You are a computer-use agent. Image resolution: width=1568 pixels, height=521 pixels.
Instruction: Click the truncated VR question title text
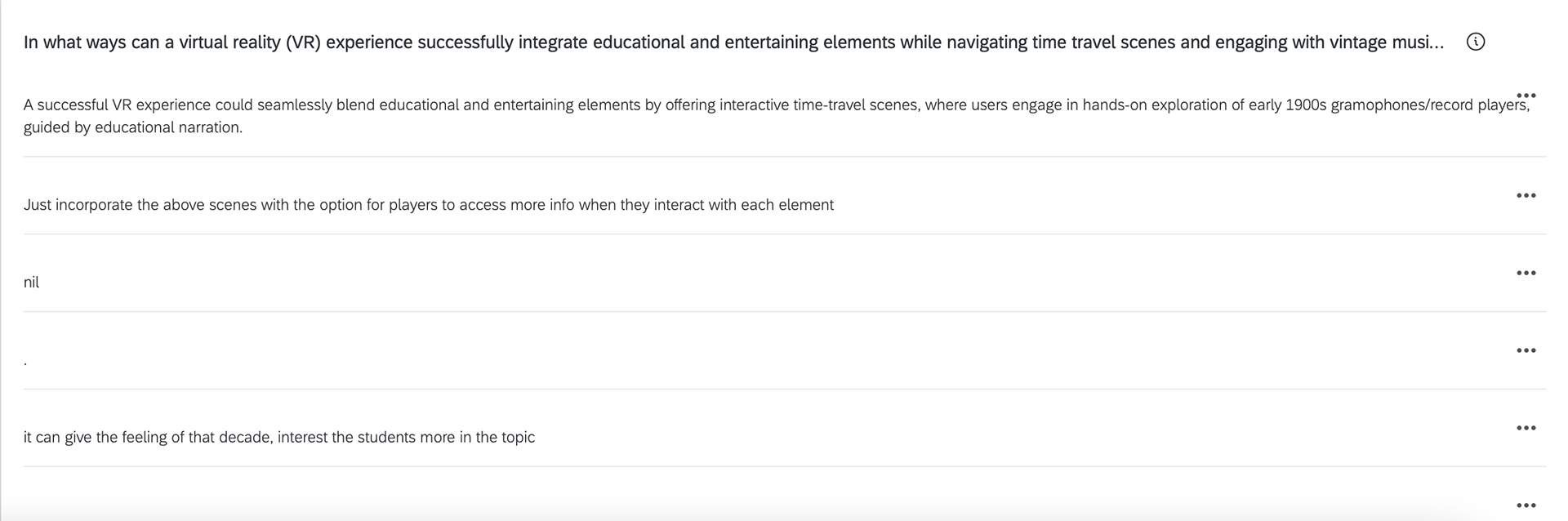733,42
